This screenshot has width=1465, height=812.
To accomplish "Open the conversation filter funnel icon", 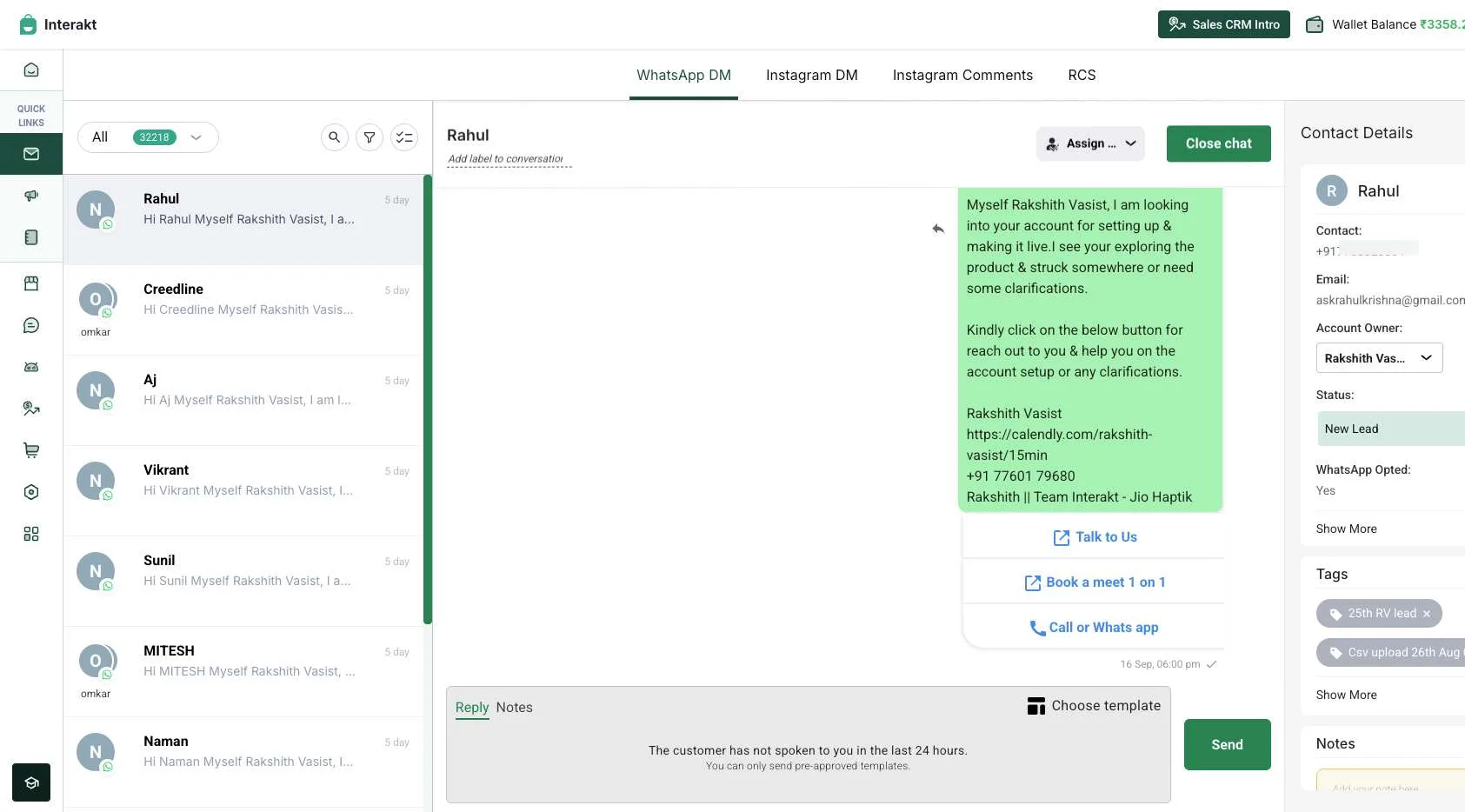I will click(x=369, y=136).
